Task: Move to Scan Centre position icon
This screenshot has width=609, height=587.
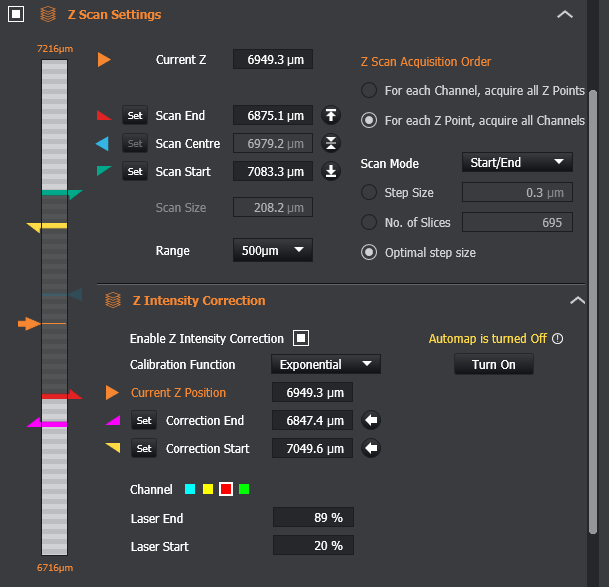Action: 331,143
